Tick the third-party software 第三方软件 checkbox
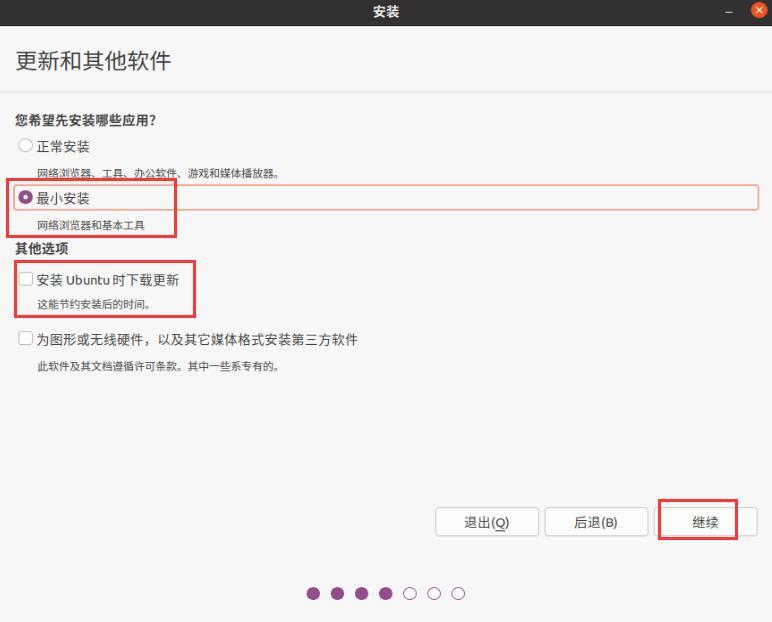This screenshot has width=772, height=622. (x=26, y=338)
